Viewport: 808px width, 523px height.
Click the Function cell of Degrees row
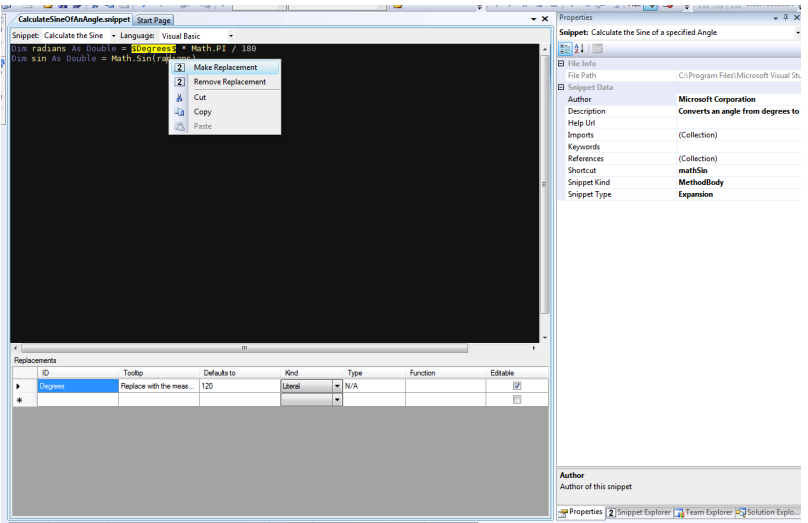445,386
